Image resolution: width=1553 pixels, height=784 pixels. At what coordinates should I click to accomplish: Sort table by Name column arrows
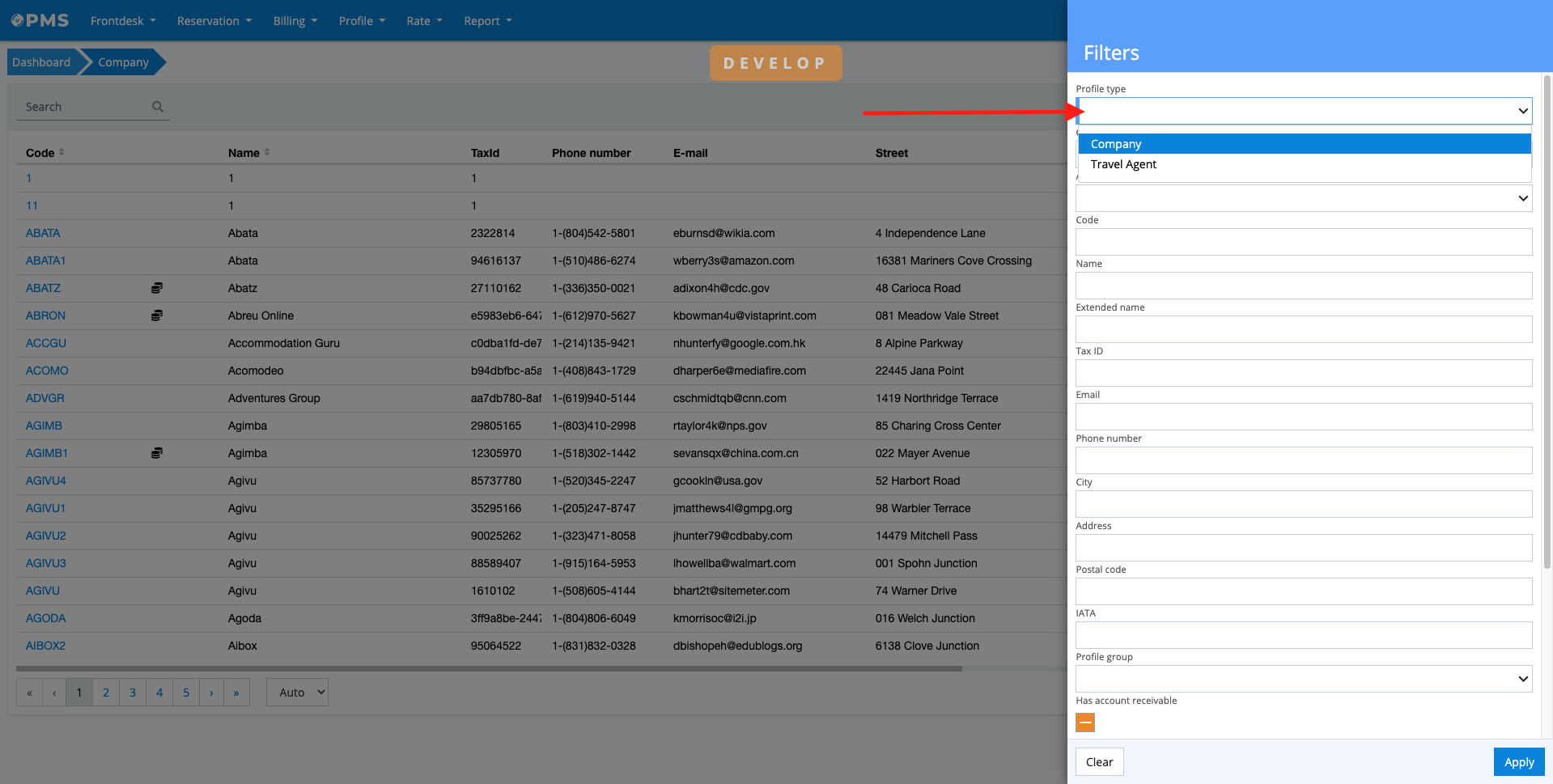[x=267, y=152]
